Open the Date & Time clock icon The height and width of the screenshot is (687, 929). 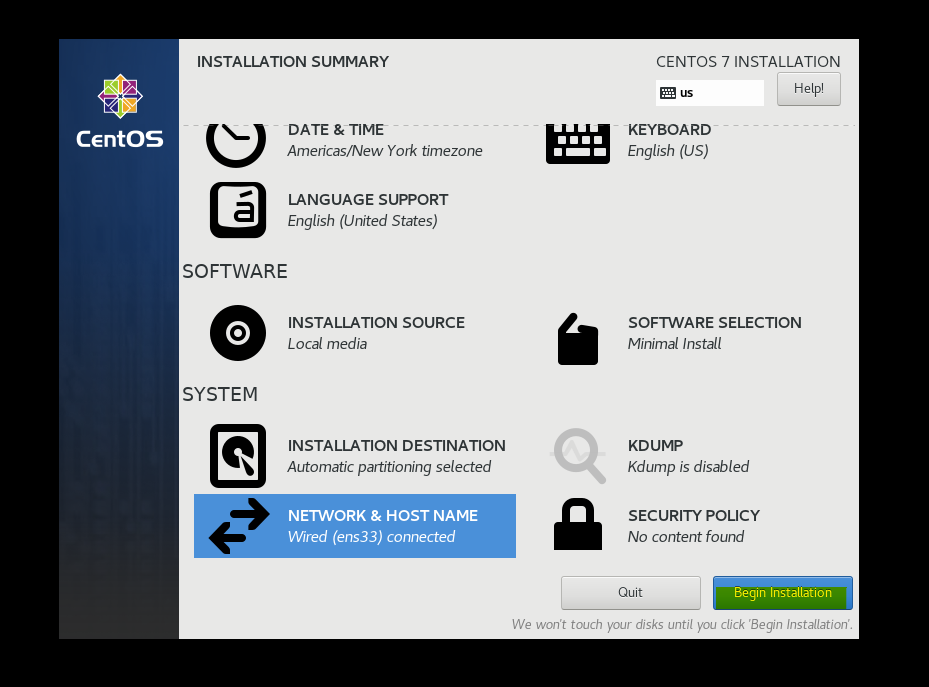coord(236,145)
